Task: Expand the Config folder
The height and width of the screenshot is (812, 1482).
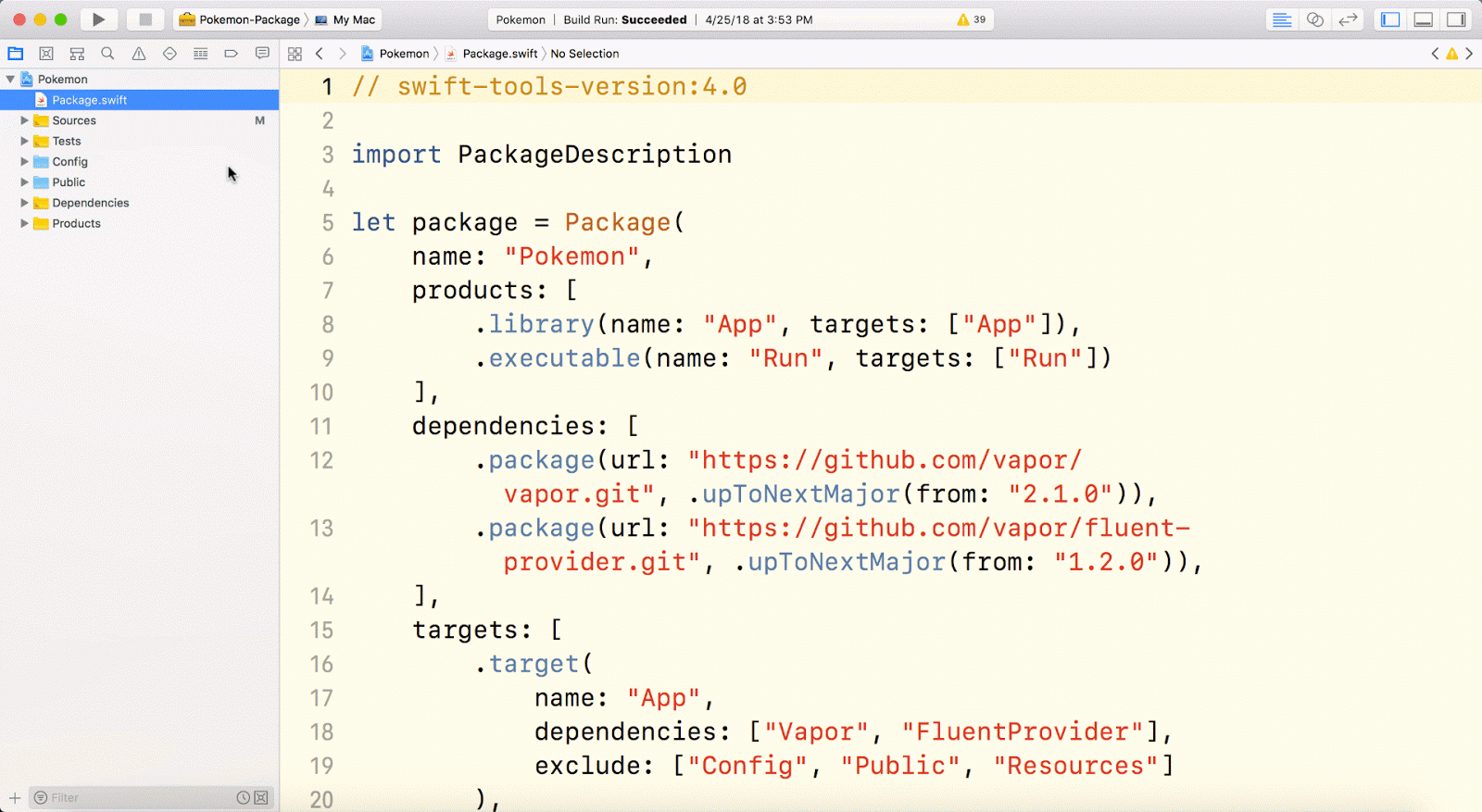Action: (24, 161)
